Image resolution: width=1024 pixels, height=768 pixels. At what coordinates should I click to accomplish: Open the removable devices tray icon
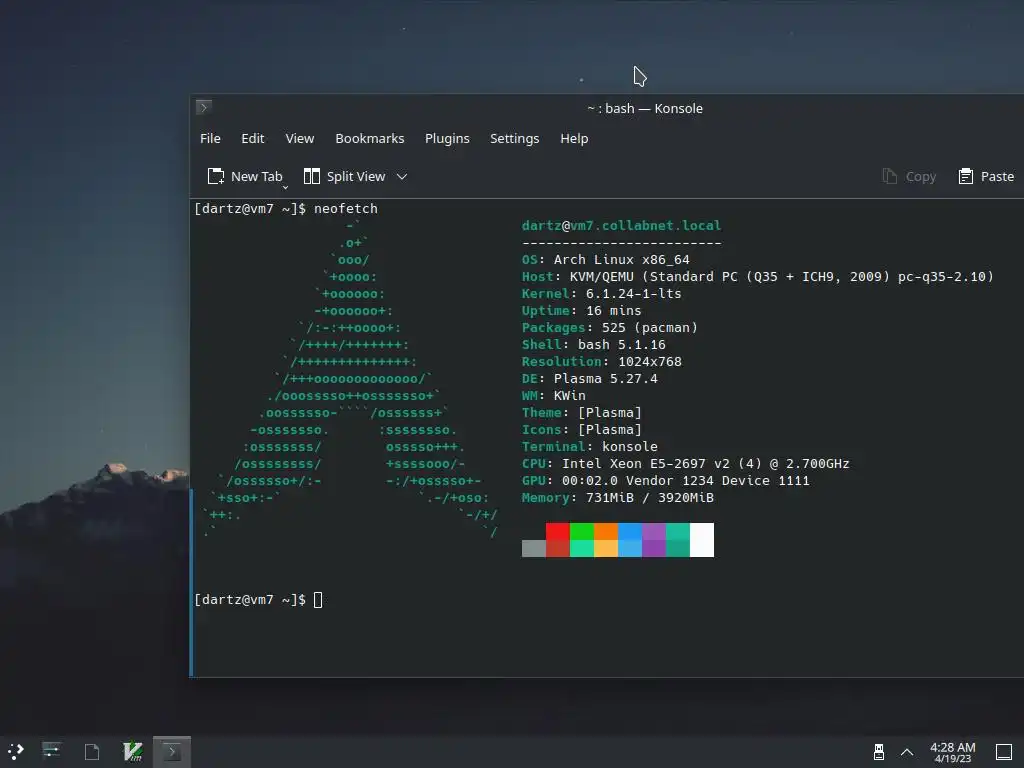[x=879, y=752]
